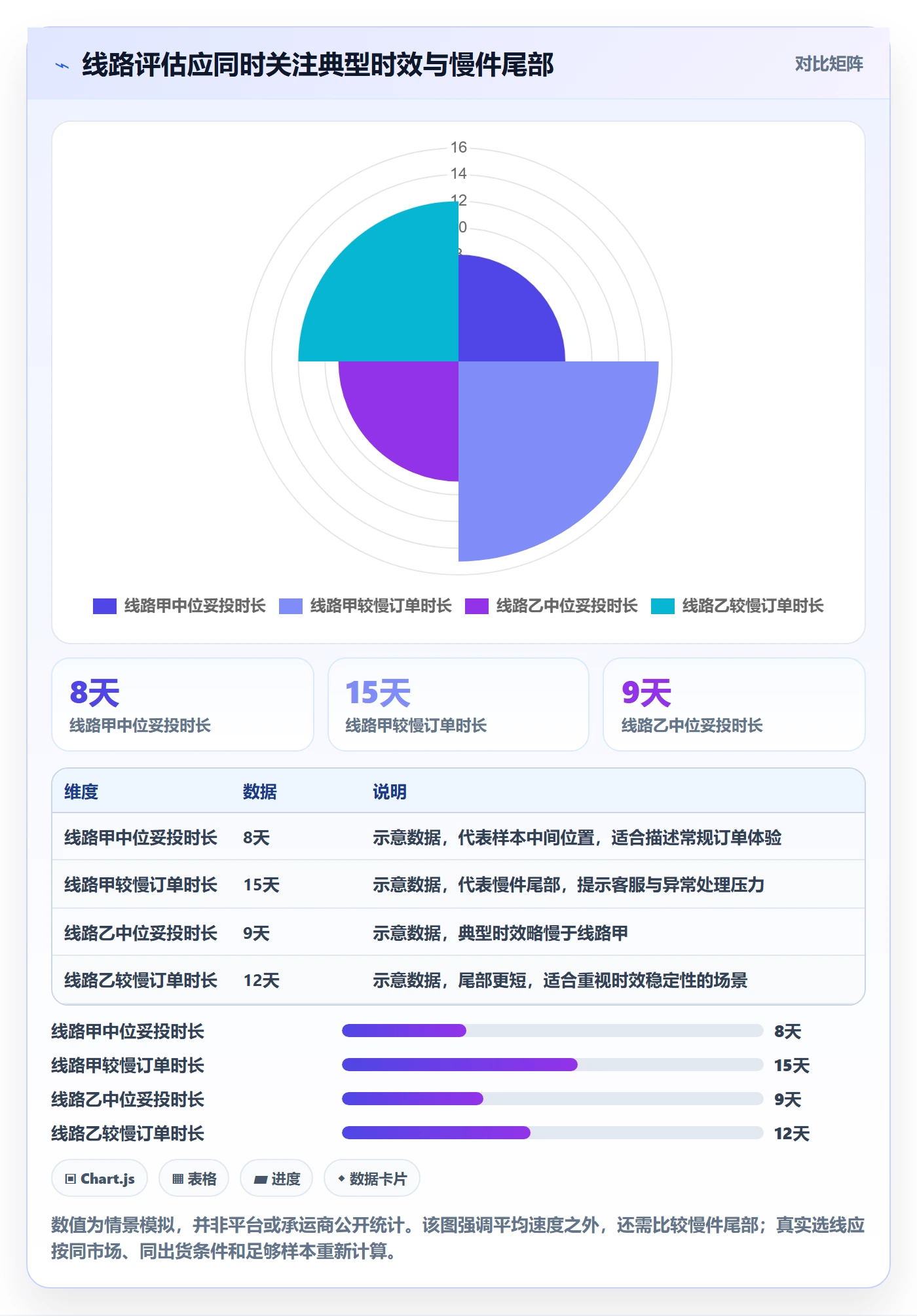Image resolution: width=917 pixels, height=1316 pixels.
Task: Click description mentioning 时效稳定性的场景
Action: pos(560,980)
